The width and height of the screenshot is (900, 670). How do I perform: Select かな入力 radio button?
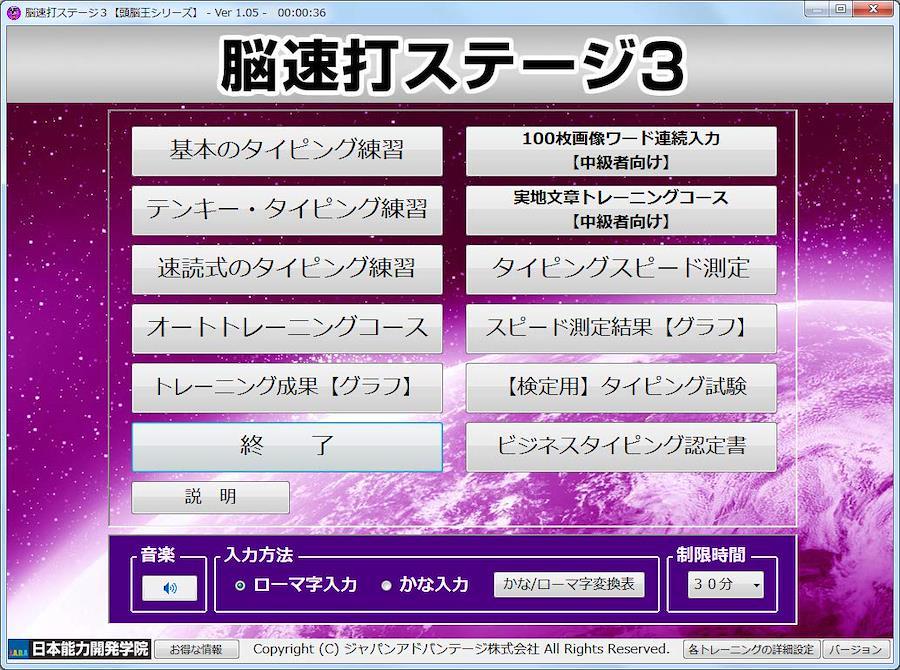pos(387,586)
